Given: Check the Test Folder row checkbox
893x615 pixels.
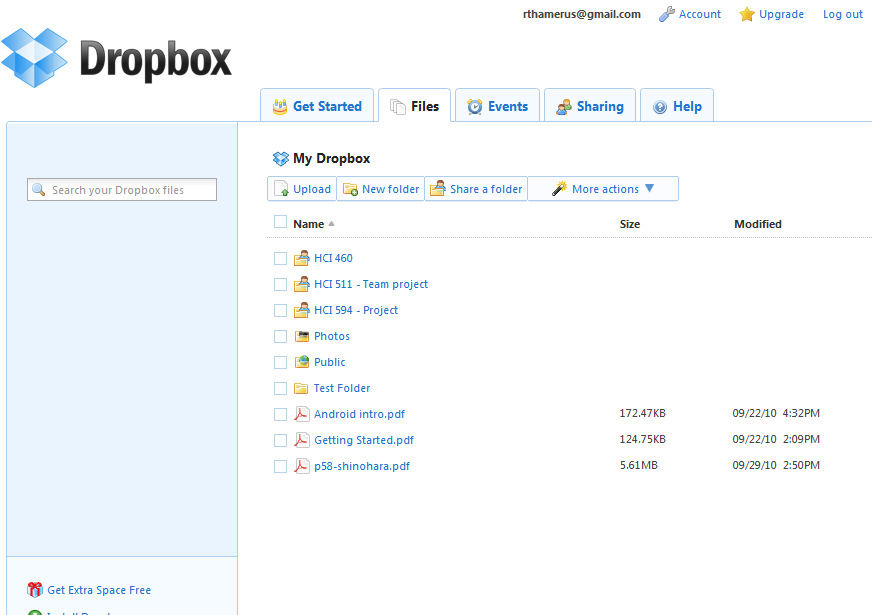Looking at the screenshot, I should [x=280, y=388].
